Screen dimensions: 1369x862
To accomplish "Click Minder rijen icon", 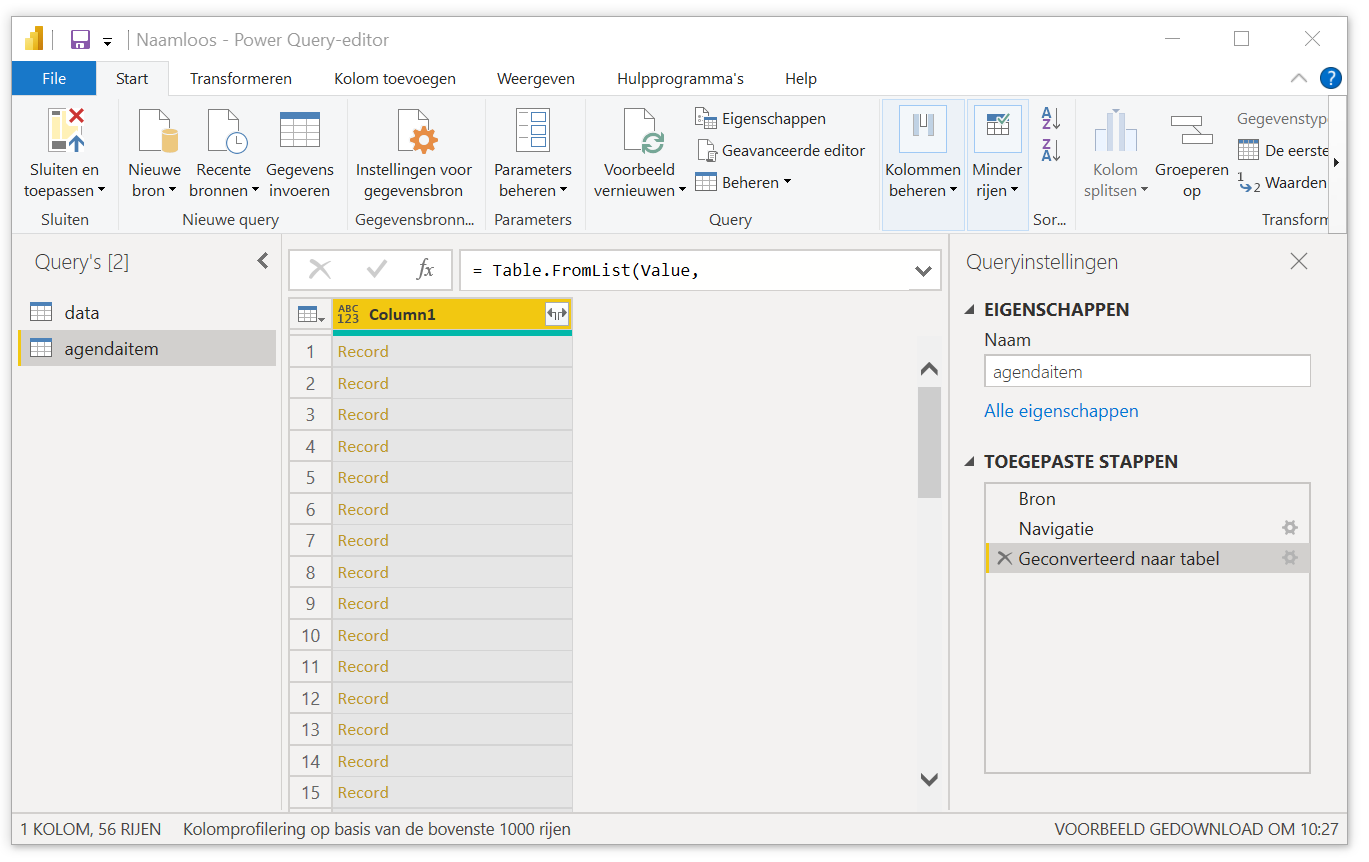I will (x=997, y=131).
